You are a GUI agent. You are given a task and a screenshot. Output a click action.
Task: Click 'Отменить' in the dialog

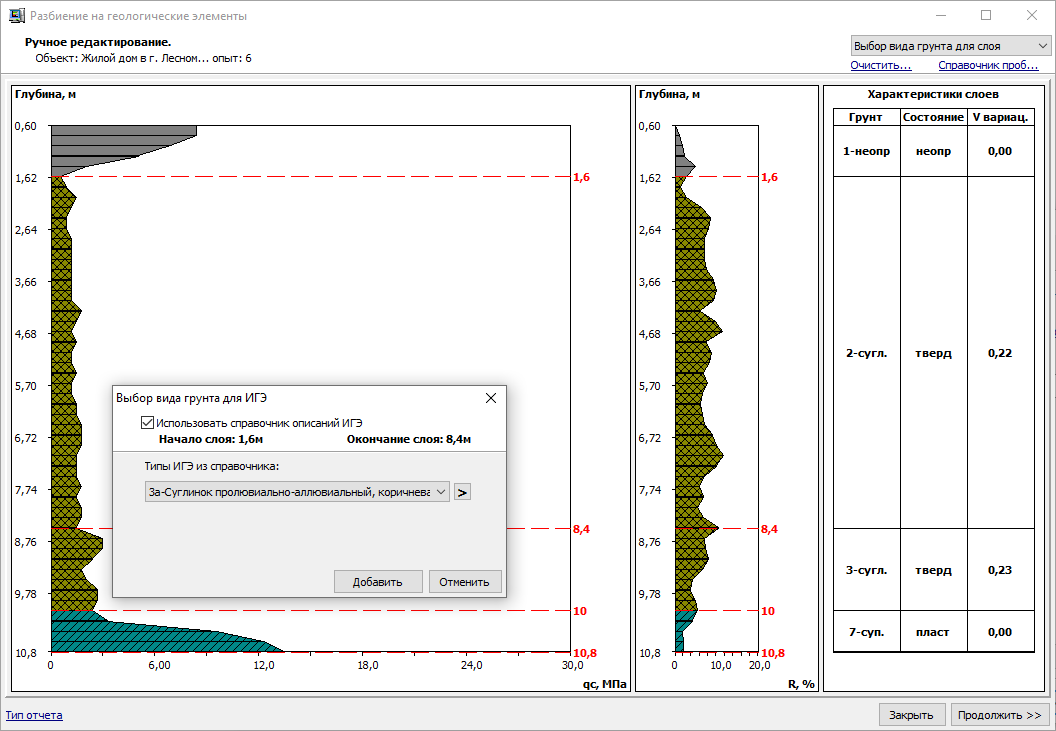464,582
